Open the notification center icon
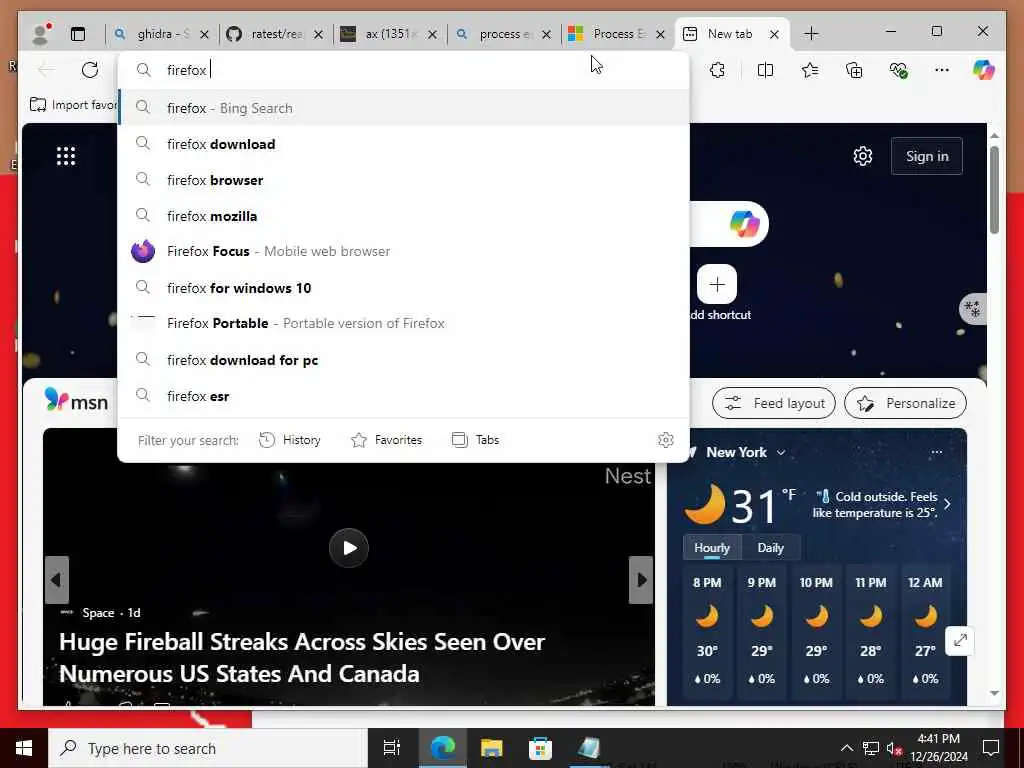The image size is (1024, 768). pyautogui.click(x=991, y=748)
